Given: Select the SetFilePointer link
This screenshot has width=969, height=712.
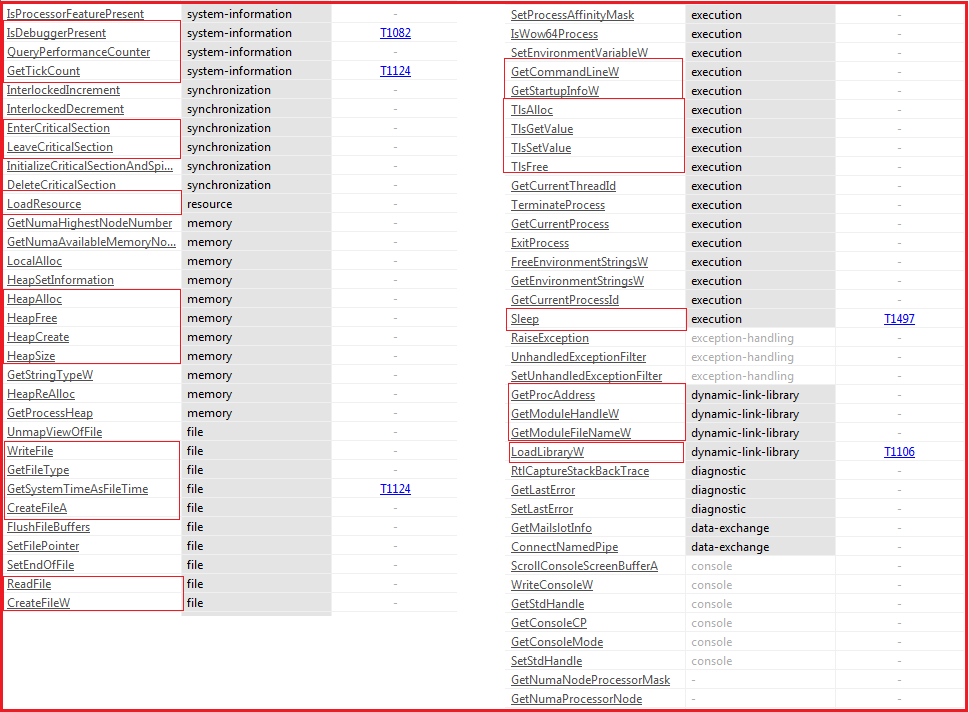Looking at the screenshot, I should 43,546.
